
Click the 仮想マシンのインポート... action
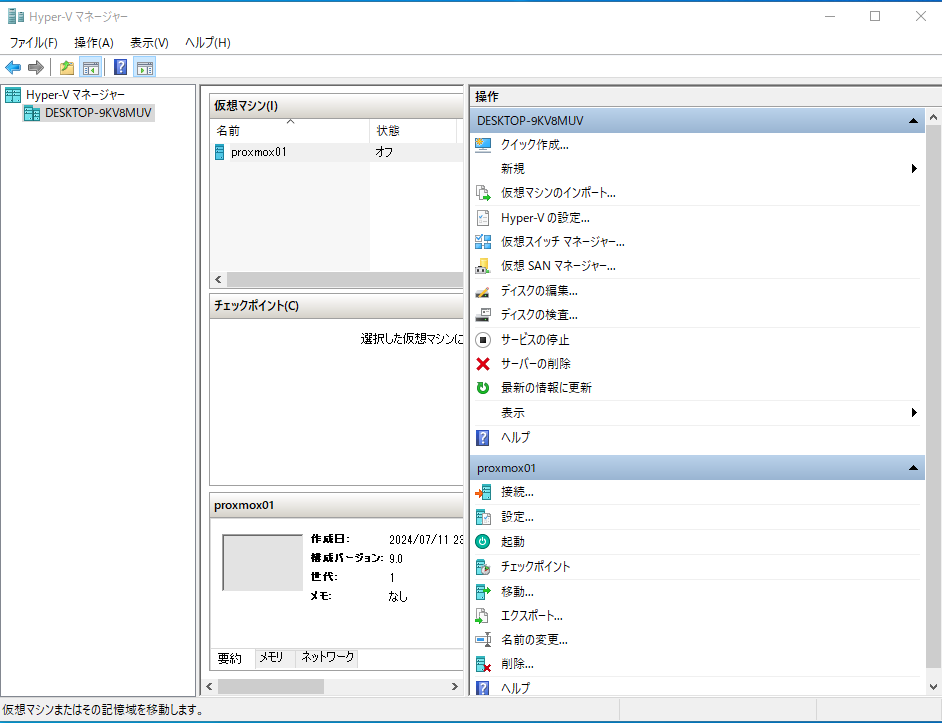(558, 193)
